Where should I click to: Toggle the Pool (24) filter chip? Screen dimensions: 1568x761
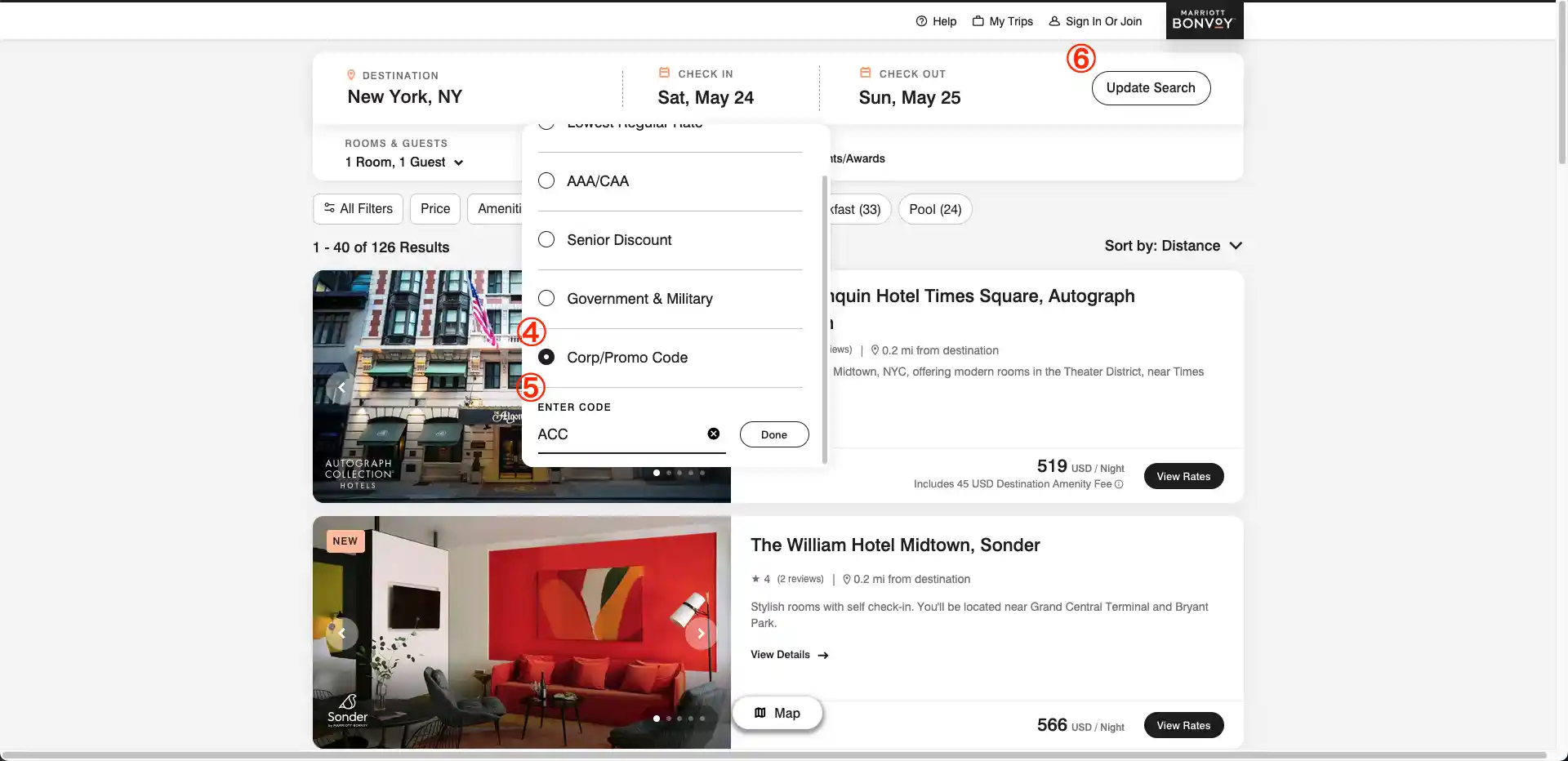935,209
